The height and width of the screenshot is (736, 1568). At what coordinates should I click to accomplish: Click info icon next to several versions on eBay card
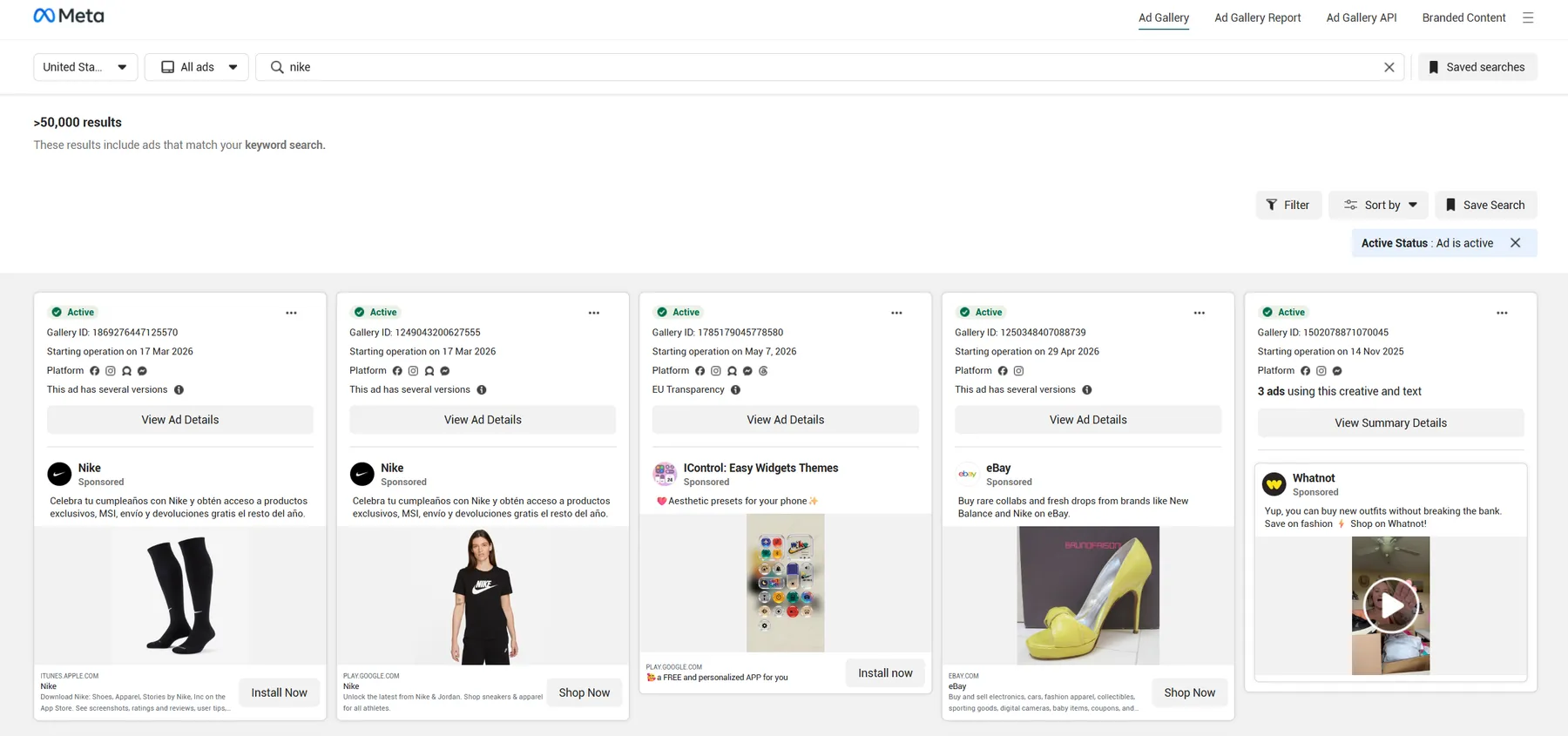1087,390
